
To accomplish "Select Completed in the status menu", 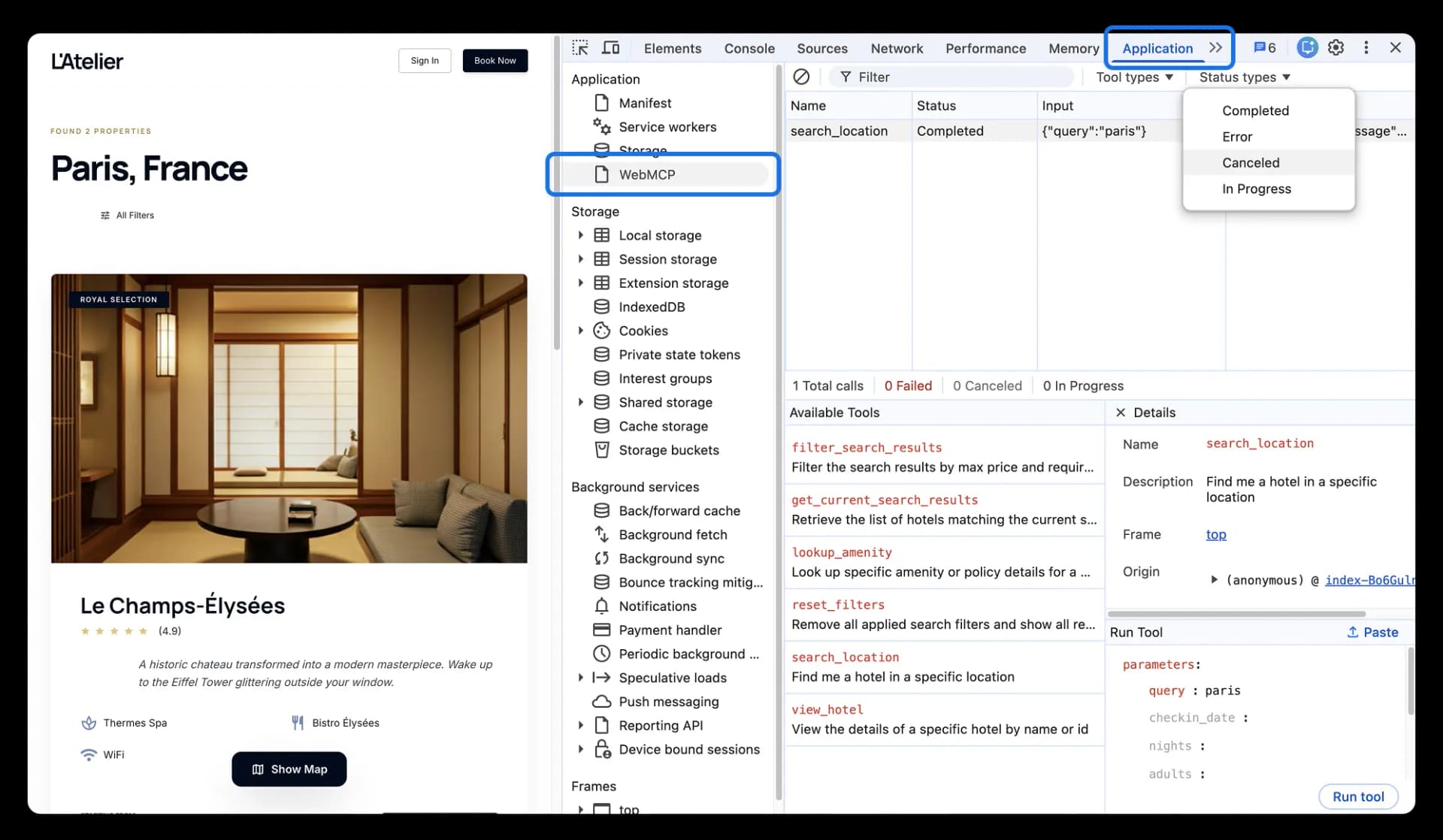I will click(x=1269, y=110).
